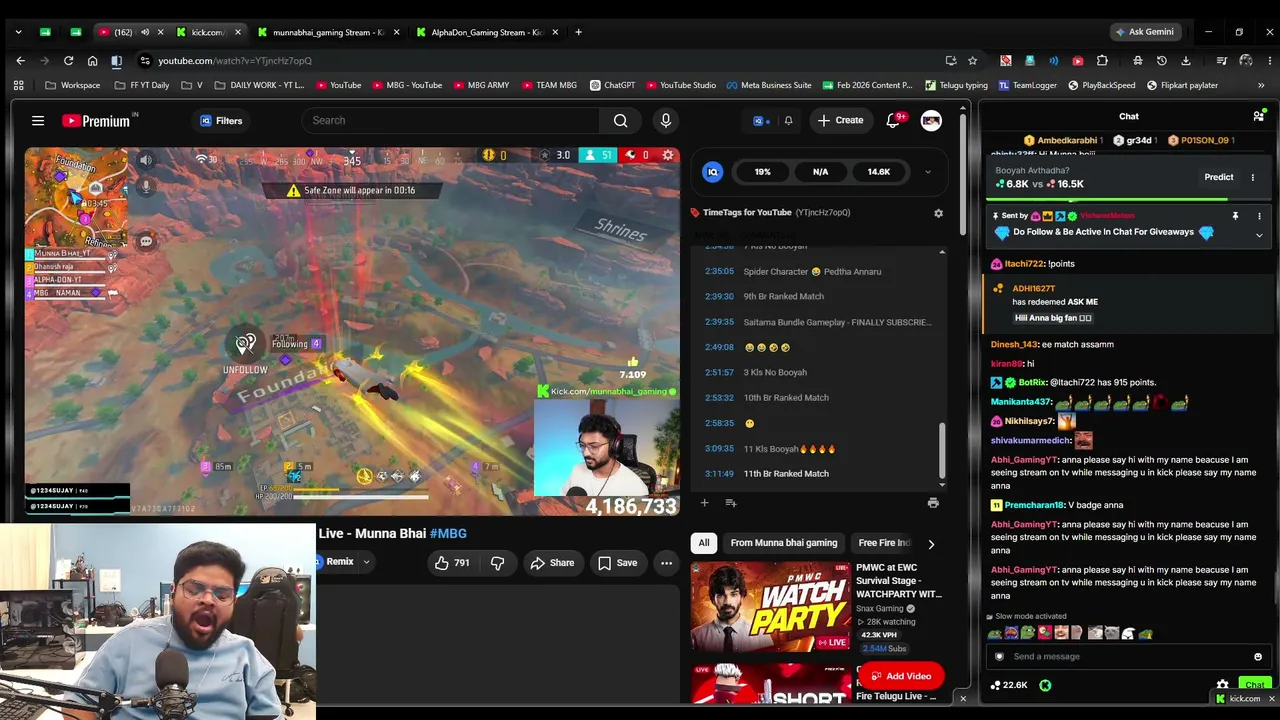Screen dimensions: 1280x720
Task: Collapse the pinned message chevron
Action: [1259, 236]
